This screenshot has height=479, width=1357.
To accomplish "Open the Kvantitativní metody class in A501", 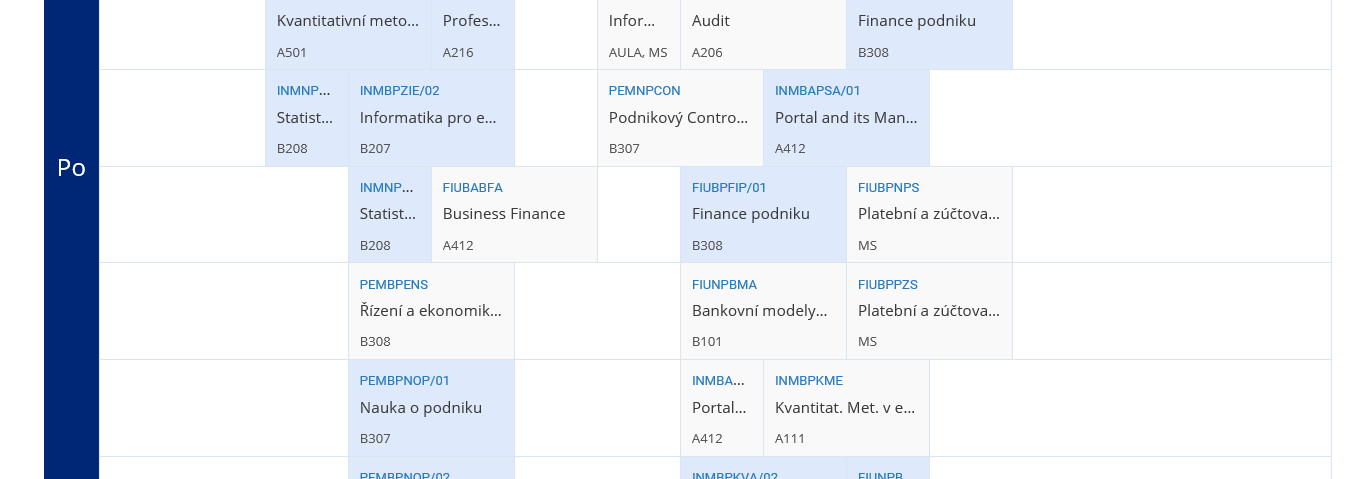I will [x=348, y=34].
